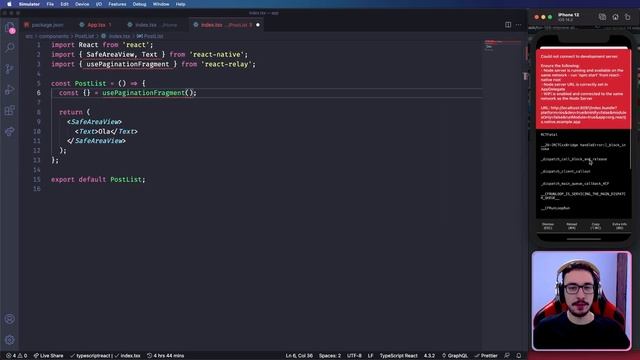Click the PostList folder in breadcrumb
640x360 pixels.
(84, 36)
